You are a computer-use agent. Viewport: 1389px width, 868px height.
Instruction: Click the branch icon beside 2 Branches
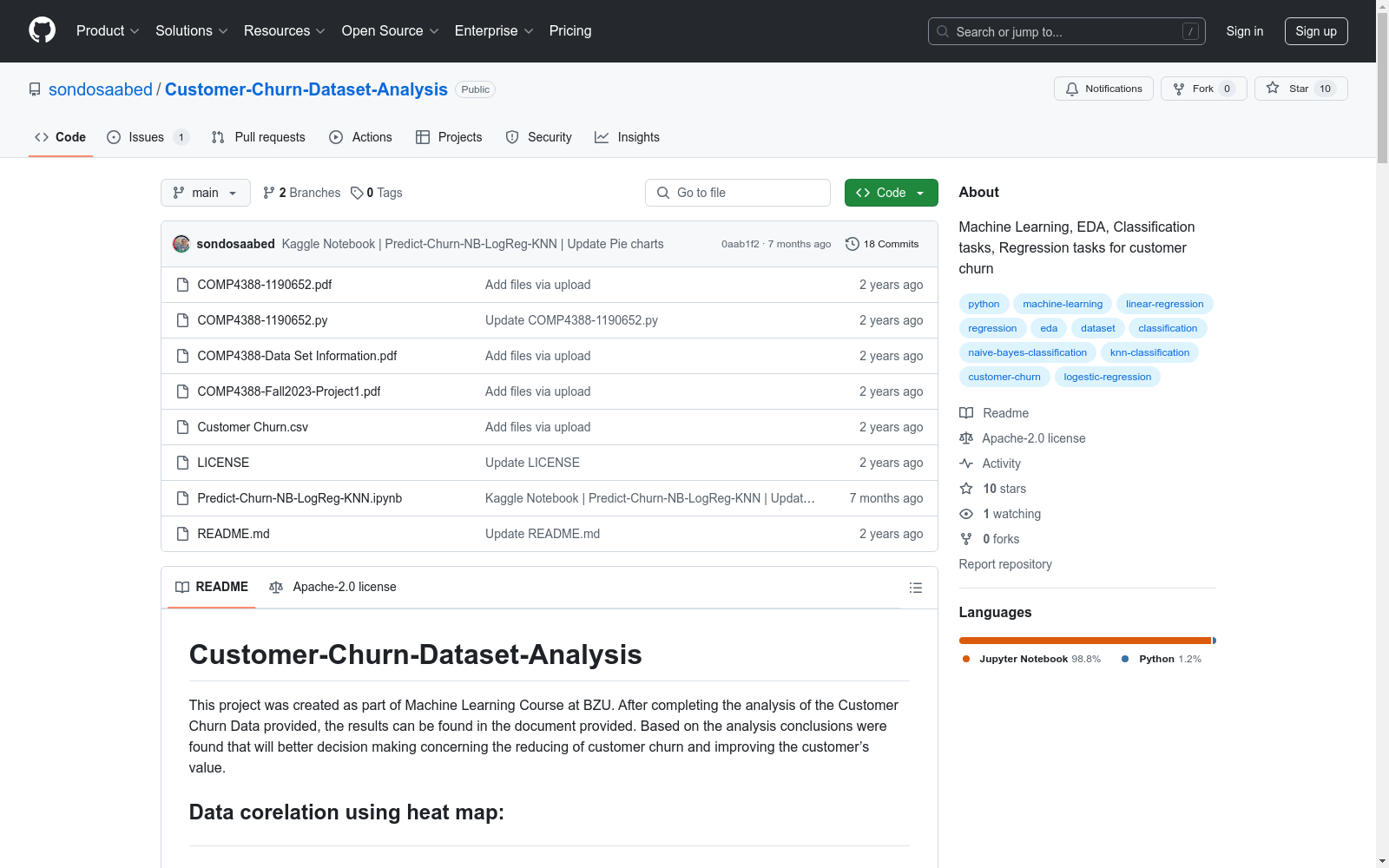[269, 193]
